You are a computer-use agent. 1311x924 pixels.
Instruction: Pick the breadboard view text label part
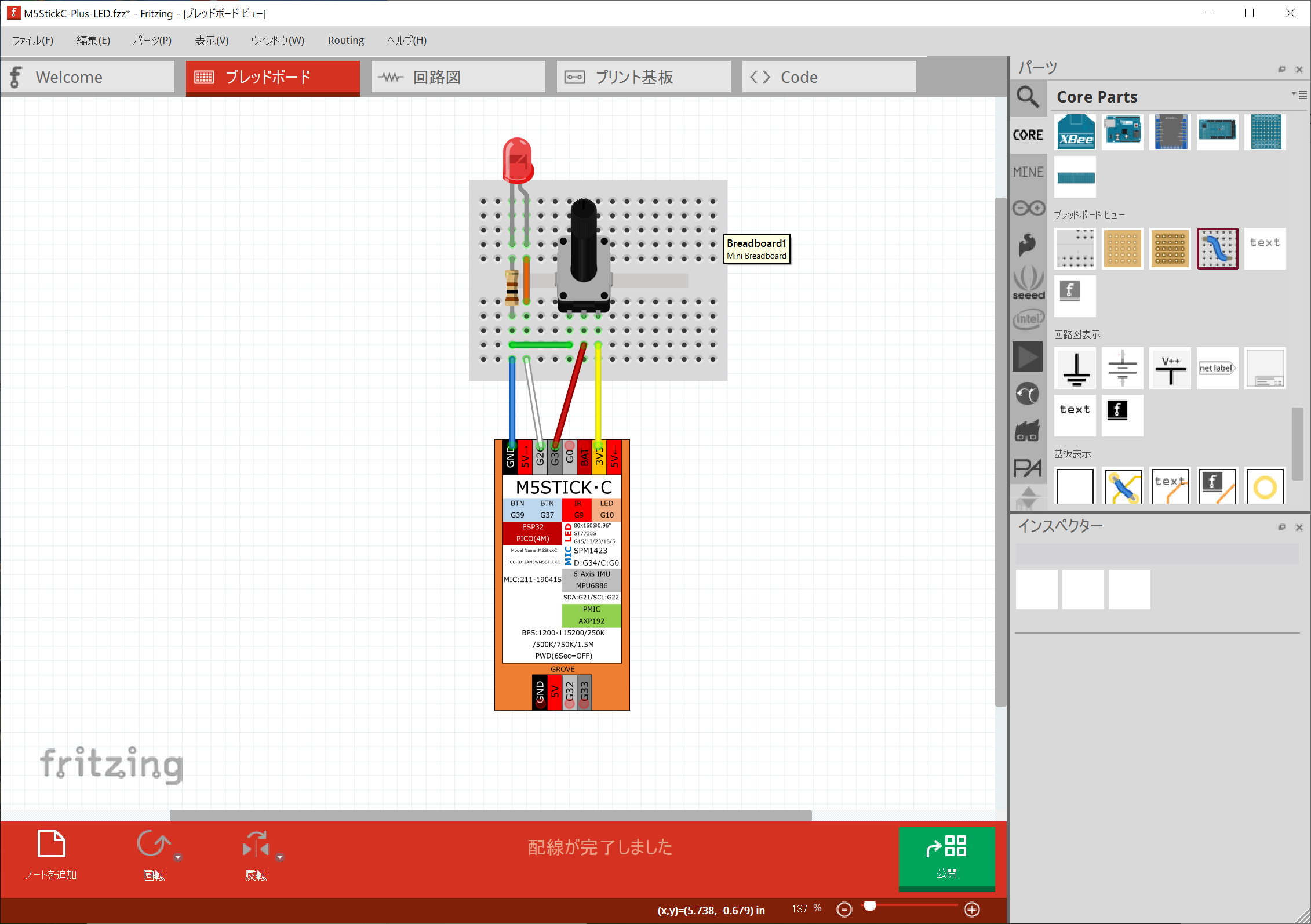(x=1265, y=249)
